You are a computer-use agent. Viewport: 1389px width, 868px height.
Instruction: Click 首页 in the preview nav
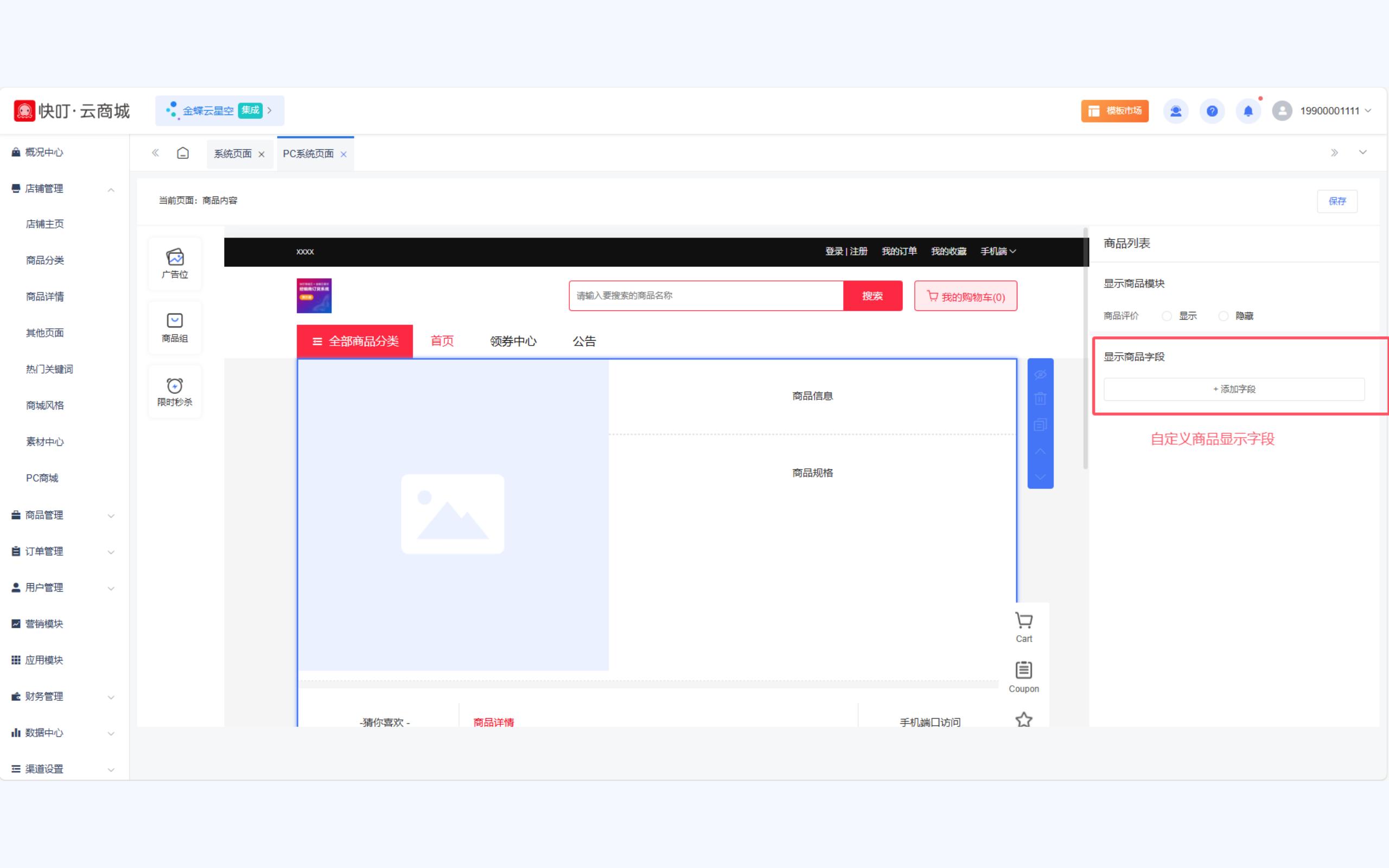coord(442,341)
